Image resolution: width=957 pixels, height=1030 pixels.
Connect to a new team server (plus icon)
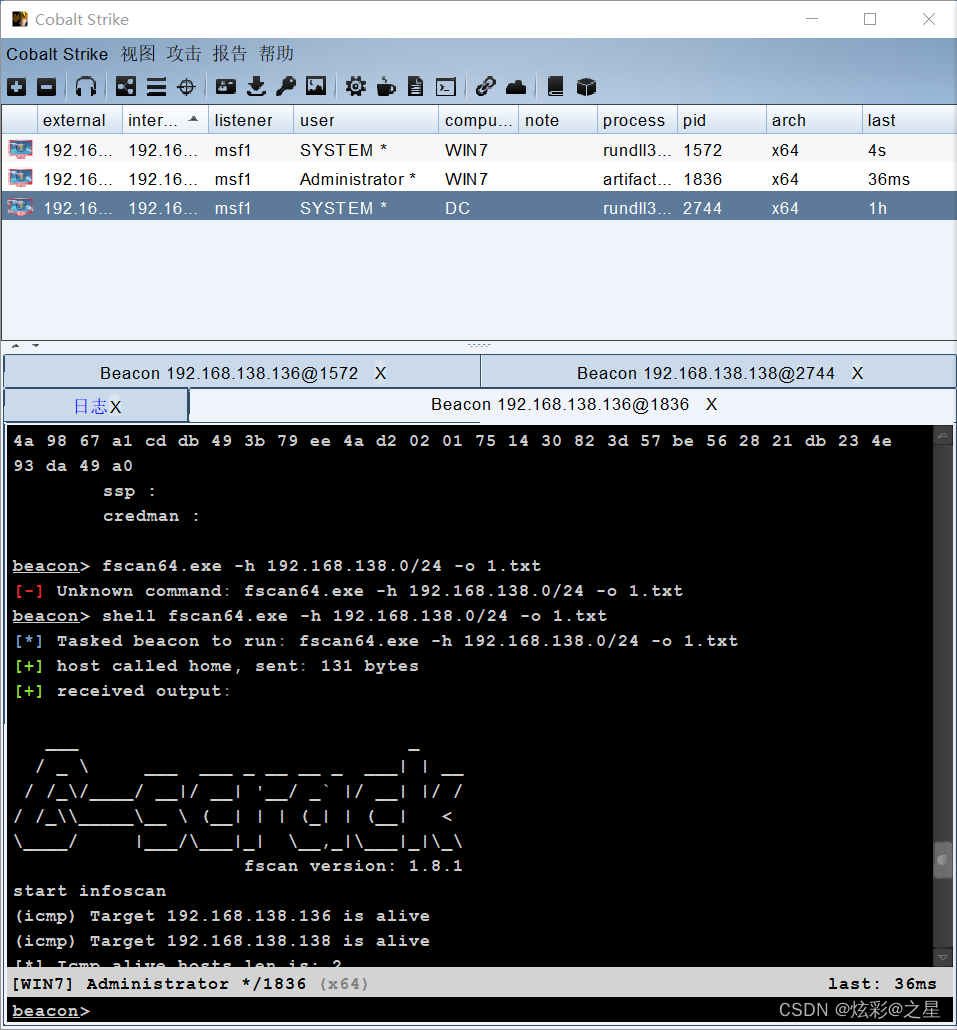[x=16, y=87]
